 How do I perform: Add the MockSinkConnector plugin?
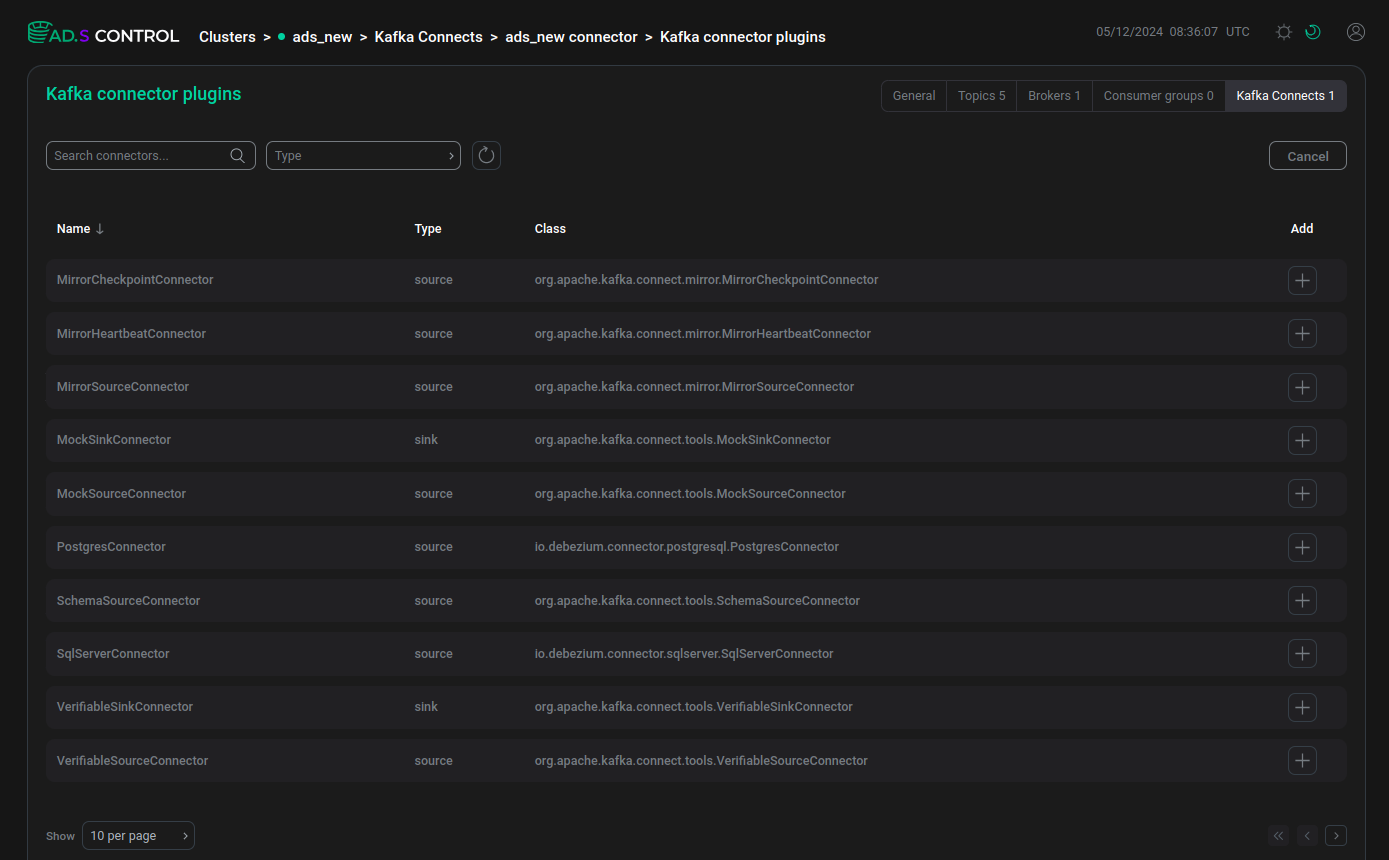[1302, 440]
